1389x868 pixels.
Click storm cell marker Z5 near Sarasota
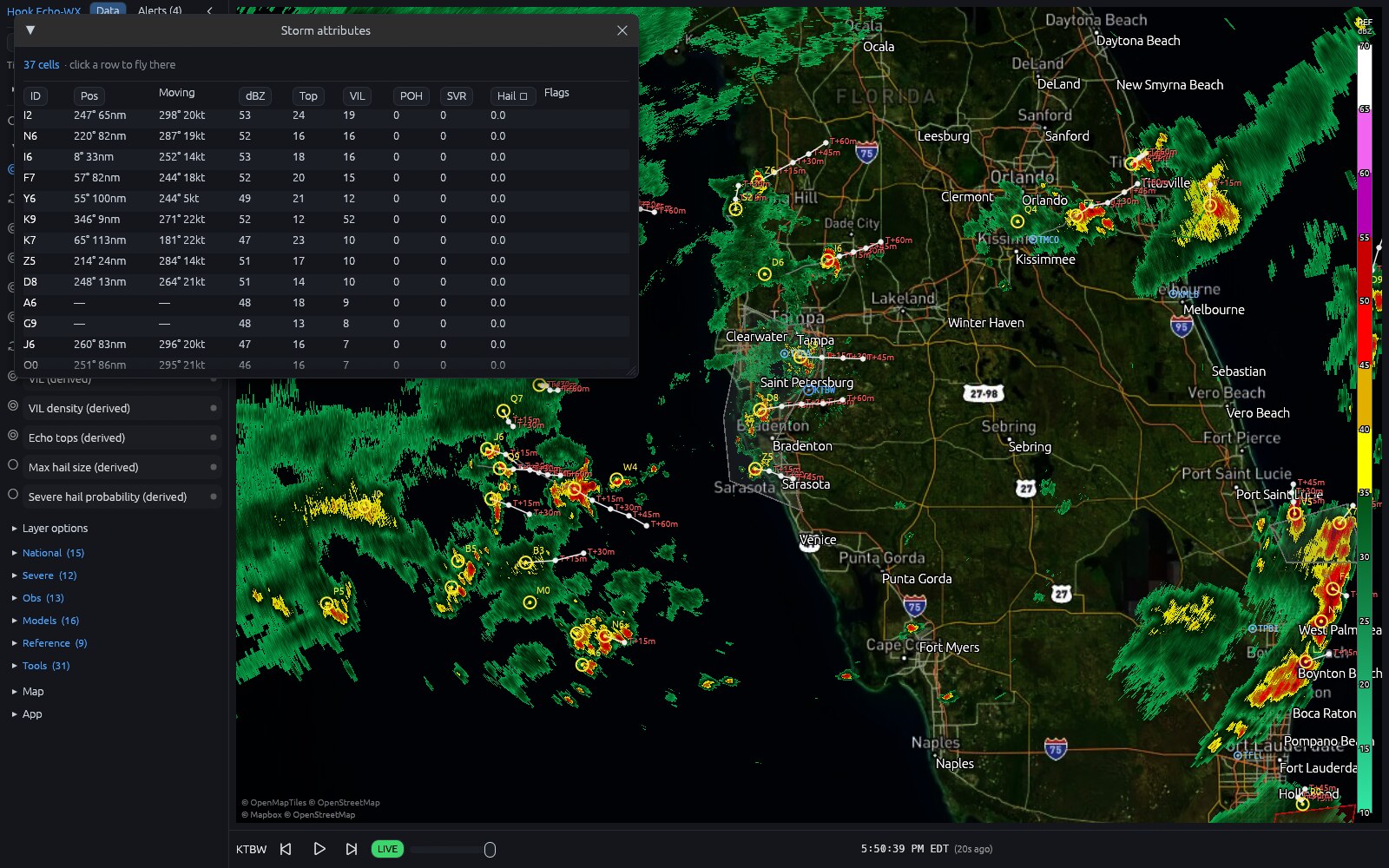pos(755,469)
